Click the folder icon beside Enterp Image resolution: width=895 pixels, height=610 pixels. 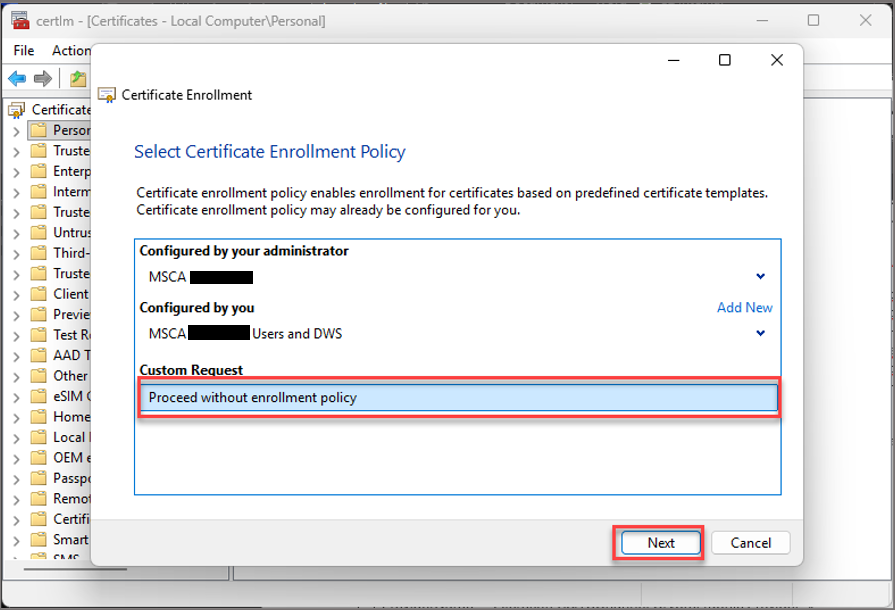[38, 171]
